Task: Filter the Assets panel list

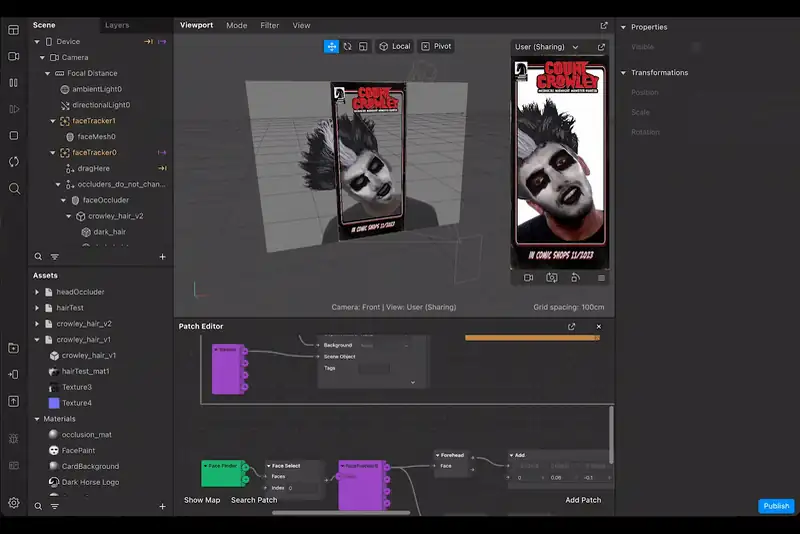Action: (55, 506)
